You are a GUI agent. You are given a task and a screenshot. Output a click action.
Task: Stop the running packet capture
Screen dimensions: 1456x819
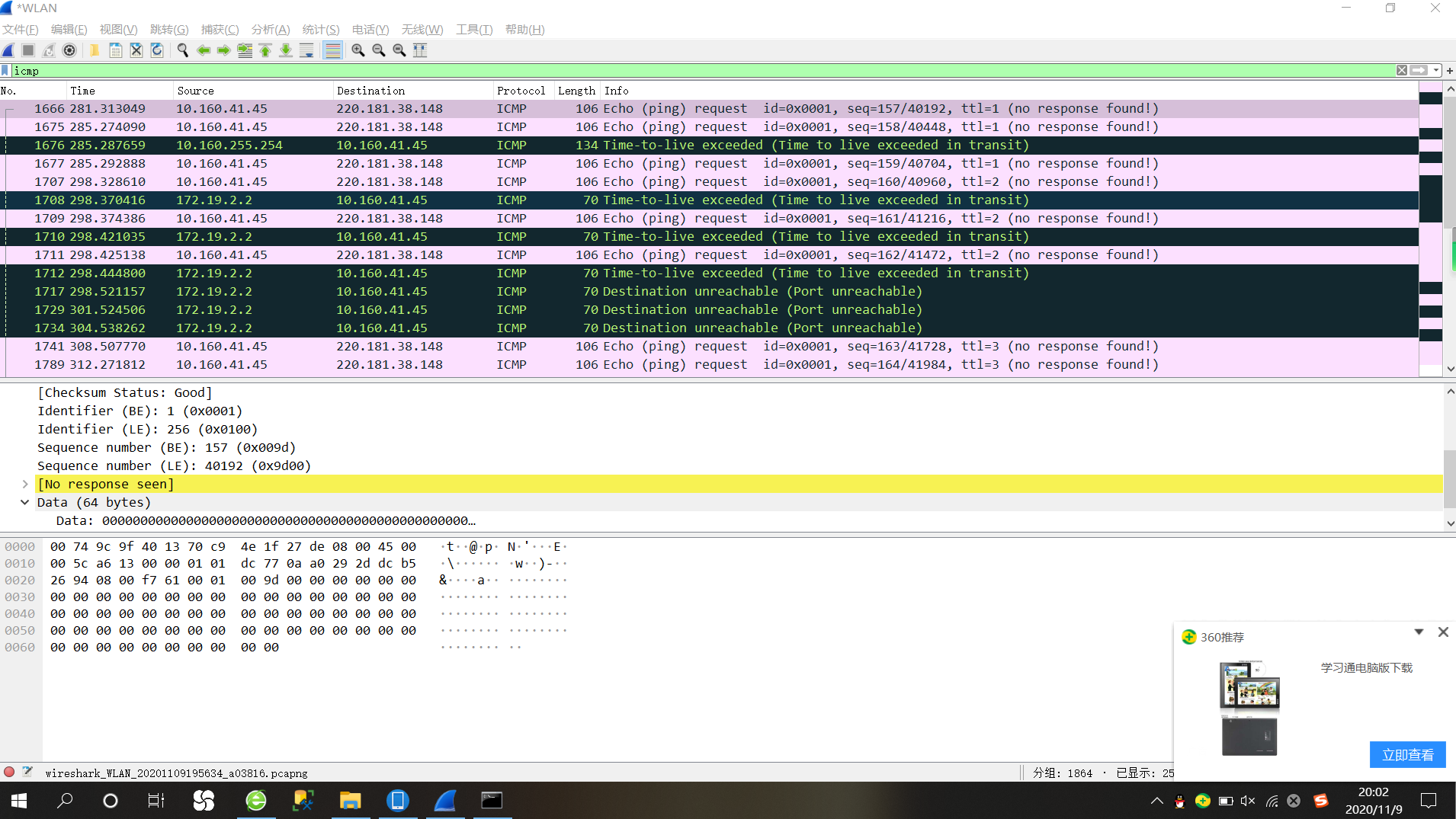[x=28, y=50]
